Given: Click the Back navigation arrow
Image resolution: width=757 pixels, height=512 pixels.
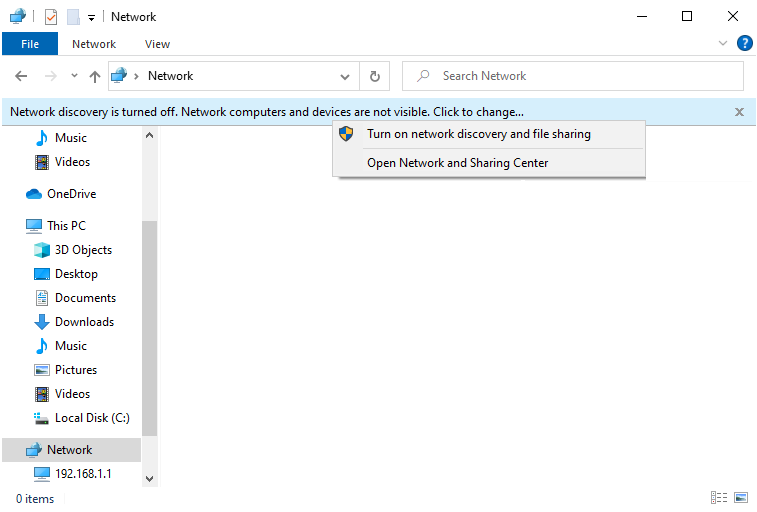Looking at the screenshot, I should (21, 76).
